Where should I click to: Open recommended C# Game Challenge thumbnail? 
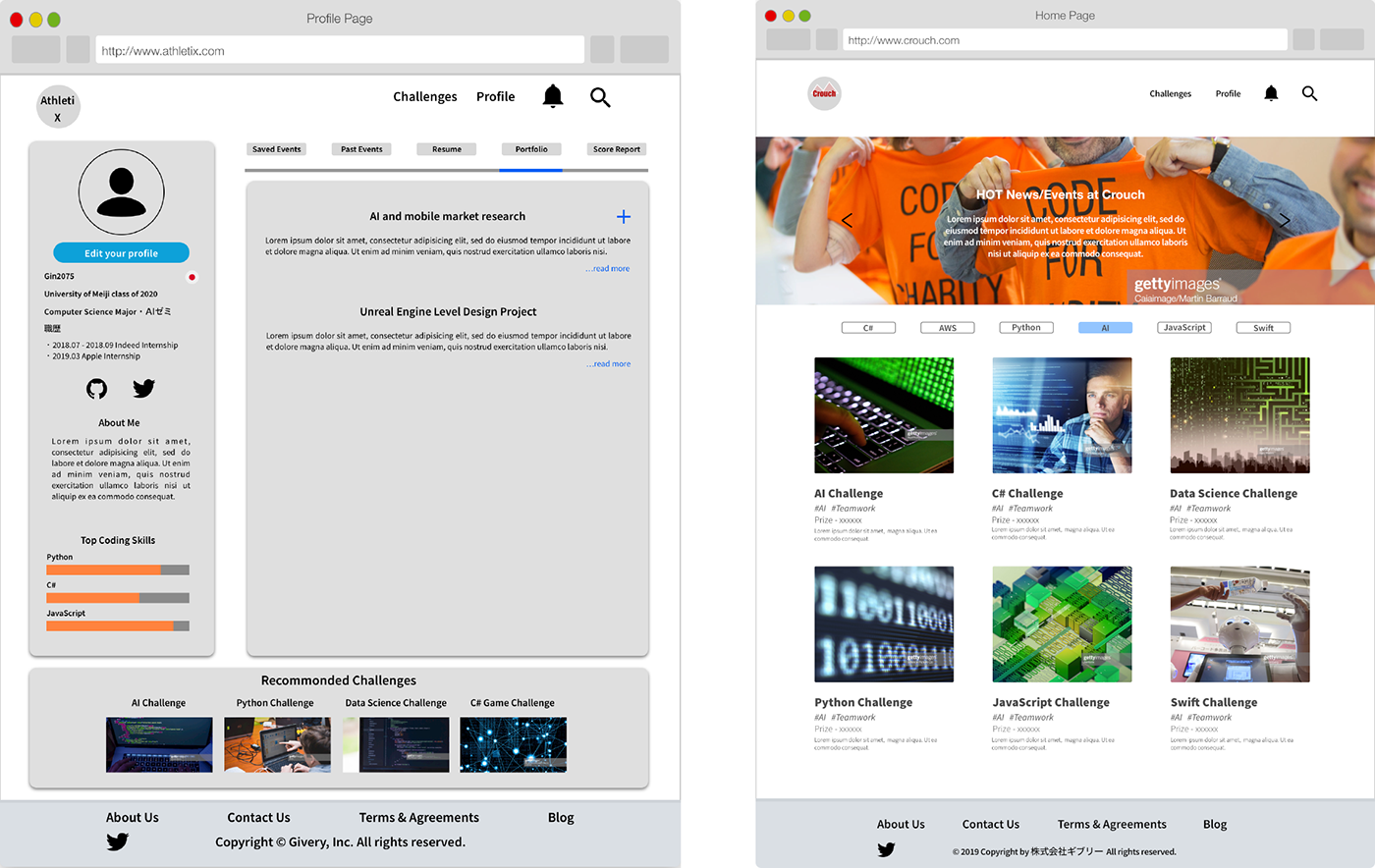pyautogui.click(x=514, y=744)
